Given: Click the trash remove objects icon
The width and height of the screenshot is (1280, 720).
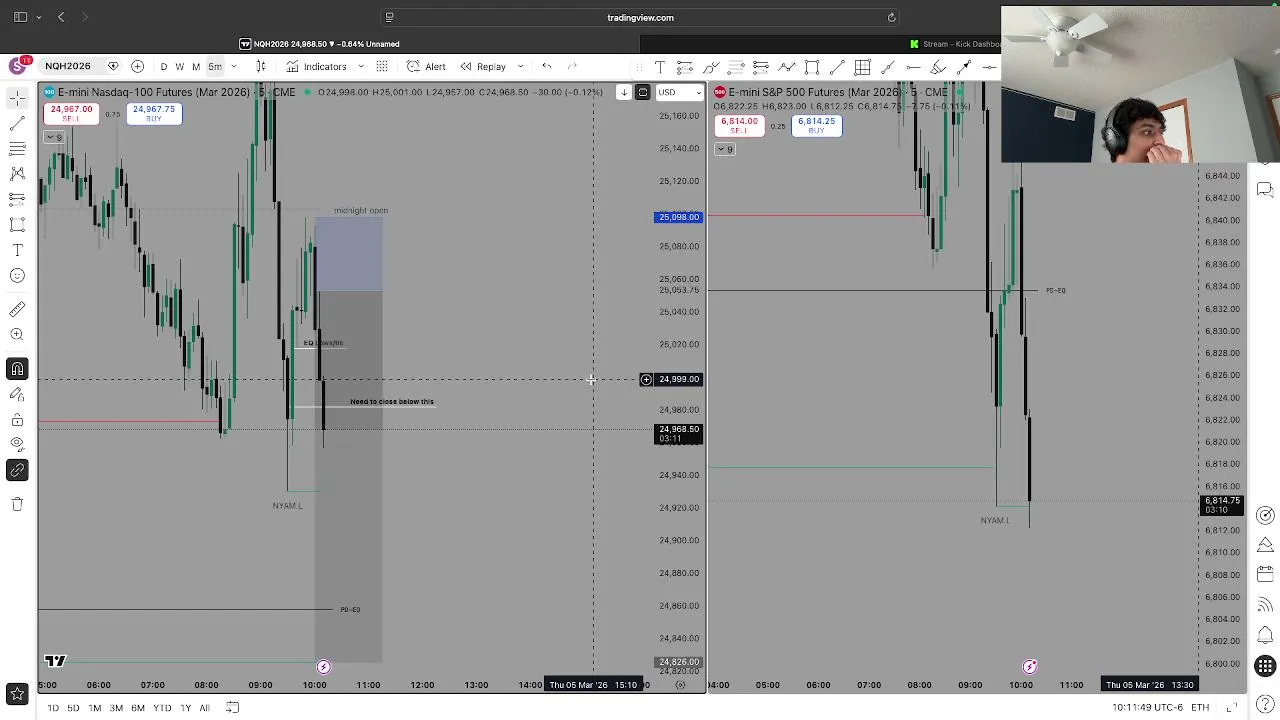Looking at the screenshot, I should click(x=17, y=504).
